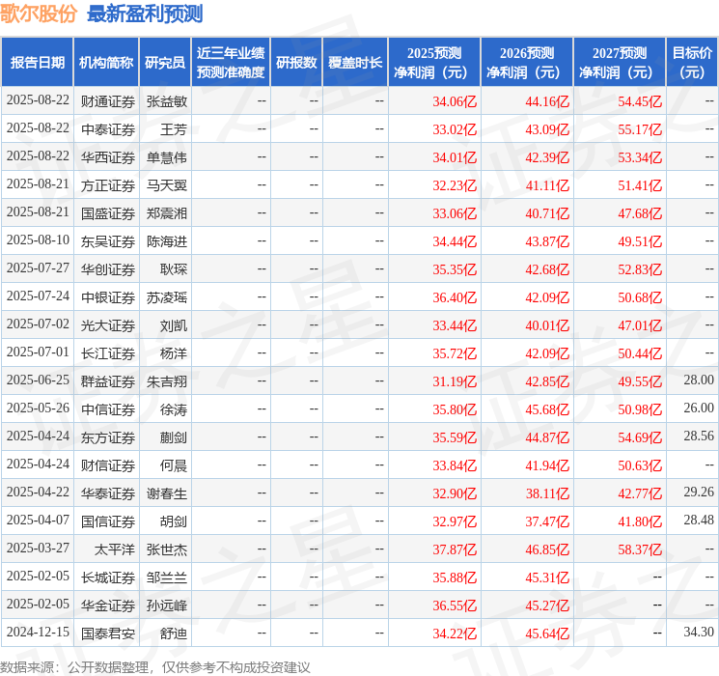719x676 pixels.
Task: Click the target price 28.00
Action: click(698, 380)
